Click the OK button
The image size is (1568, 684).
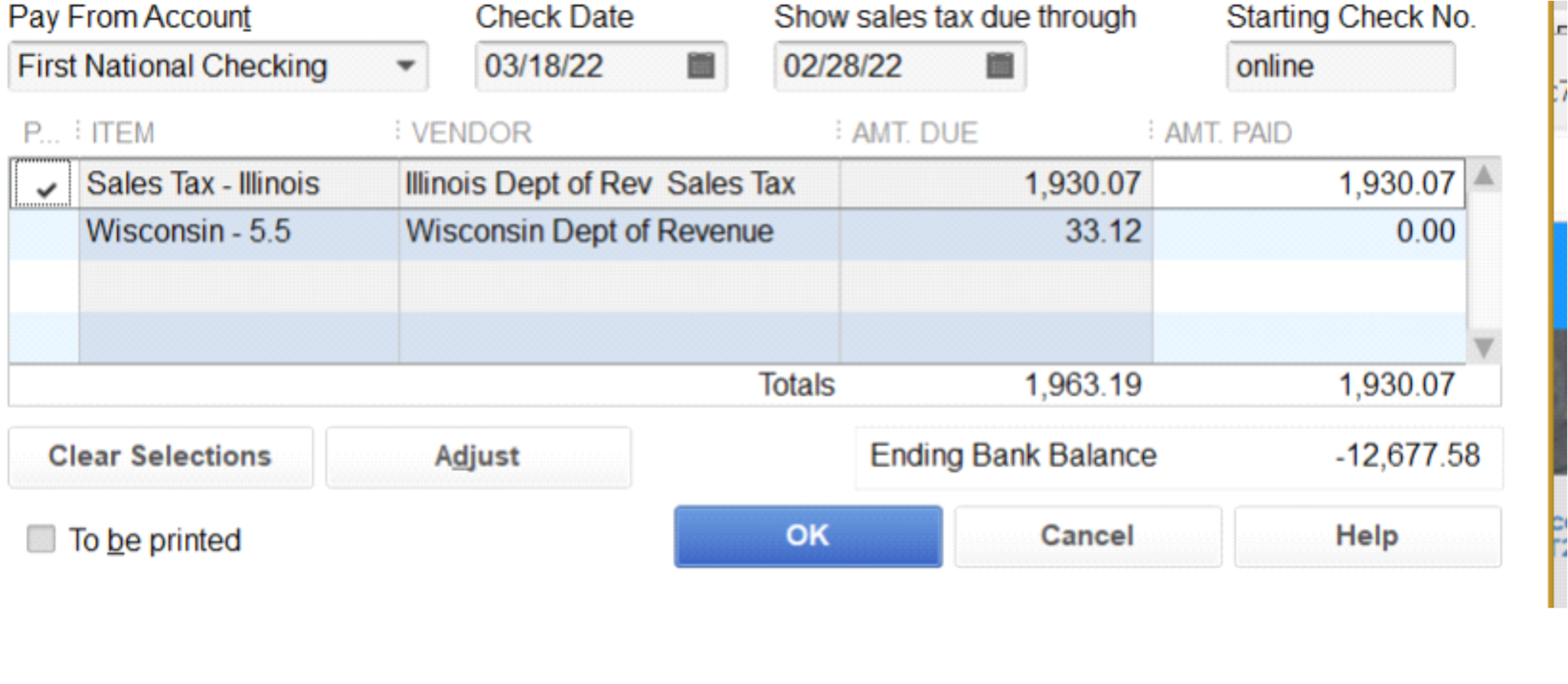(x=808, y=536)
